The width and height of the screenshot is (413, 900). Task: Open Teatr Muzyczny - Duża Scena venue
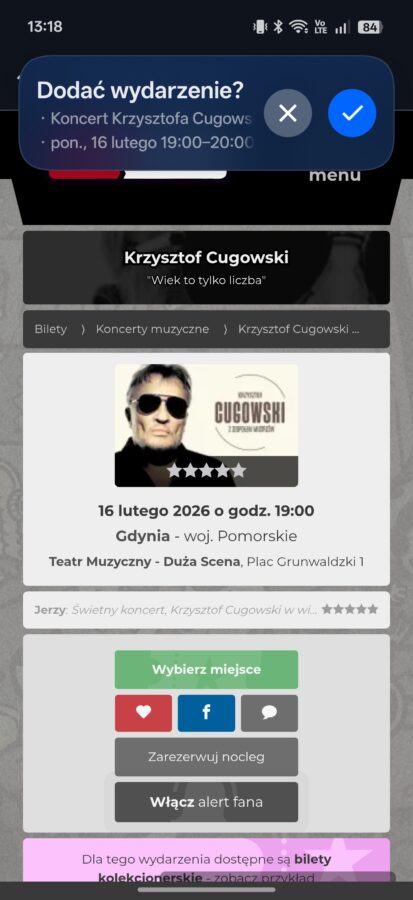[144, 561]
